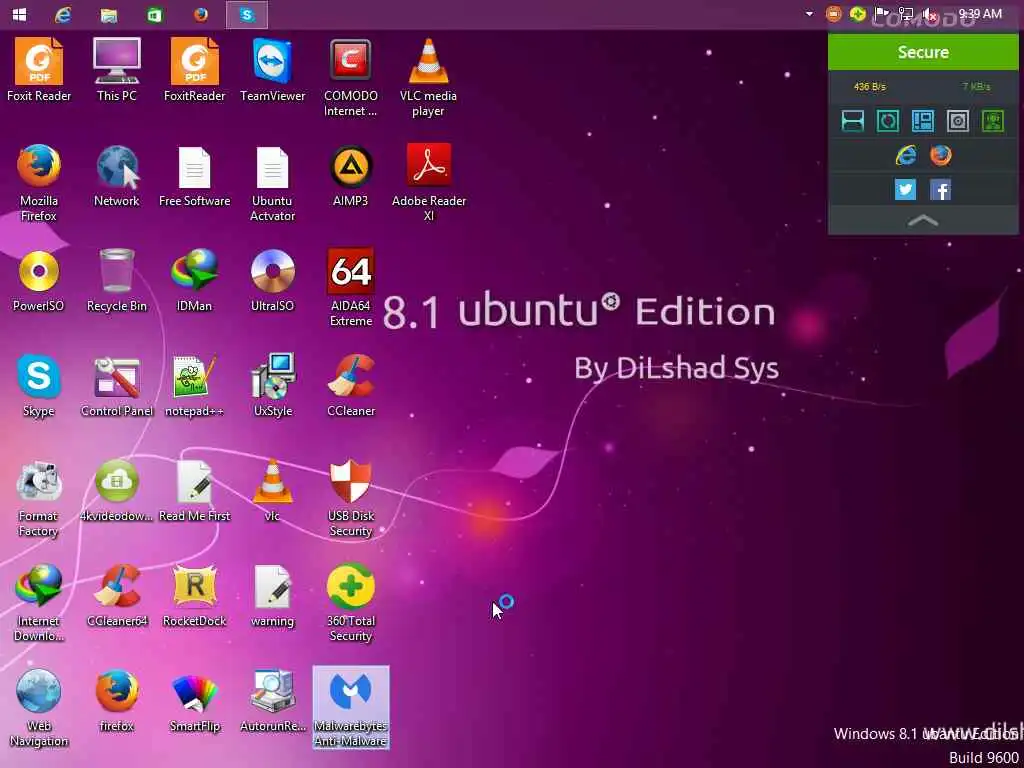
Task: Select the UxStyle icon
Action: coord(272,385)
